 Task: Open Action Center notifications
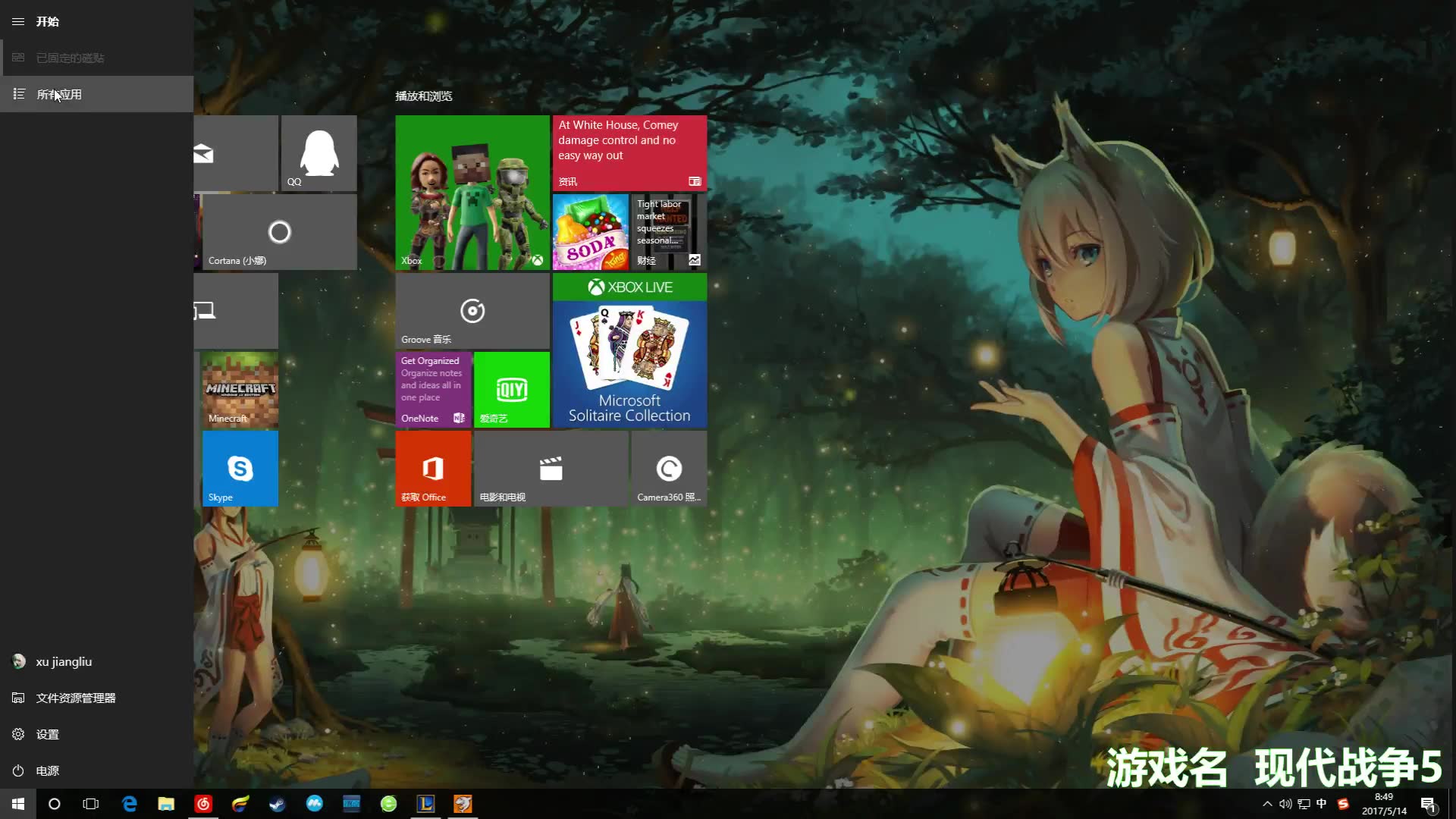click(1429, 804)
